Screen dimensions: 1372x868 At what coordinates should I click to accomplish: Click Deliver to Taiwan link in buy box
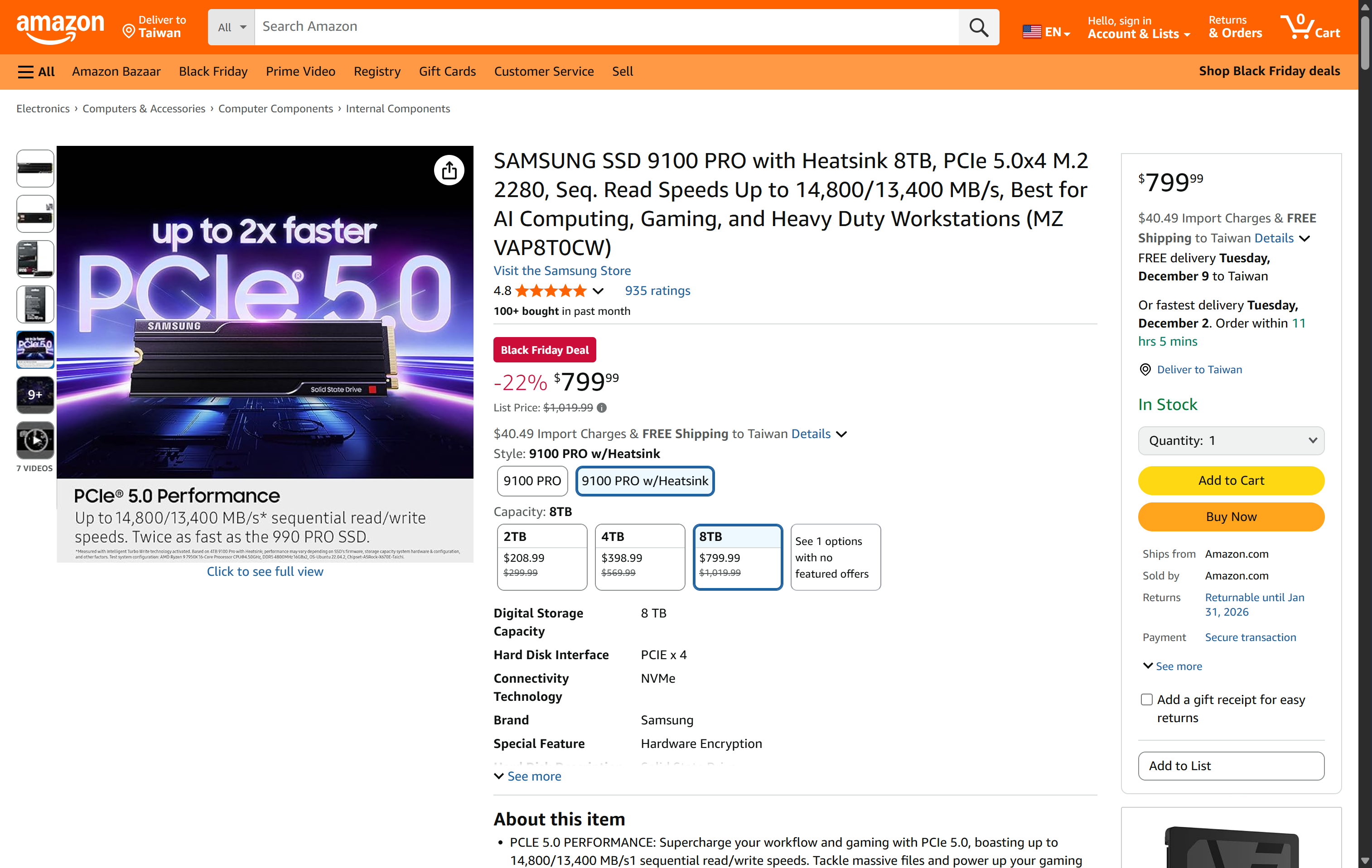click(x=1199, y=370)
